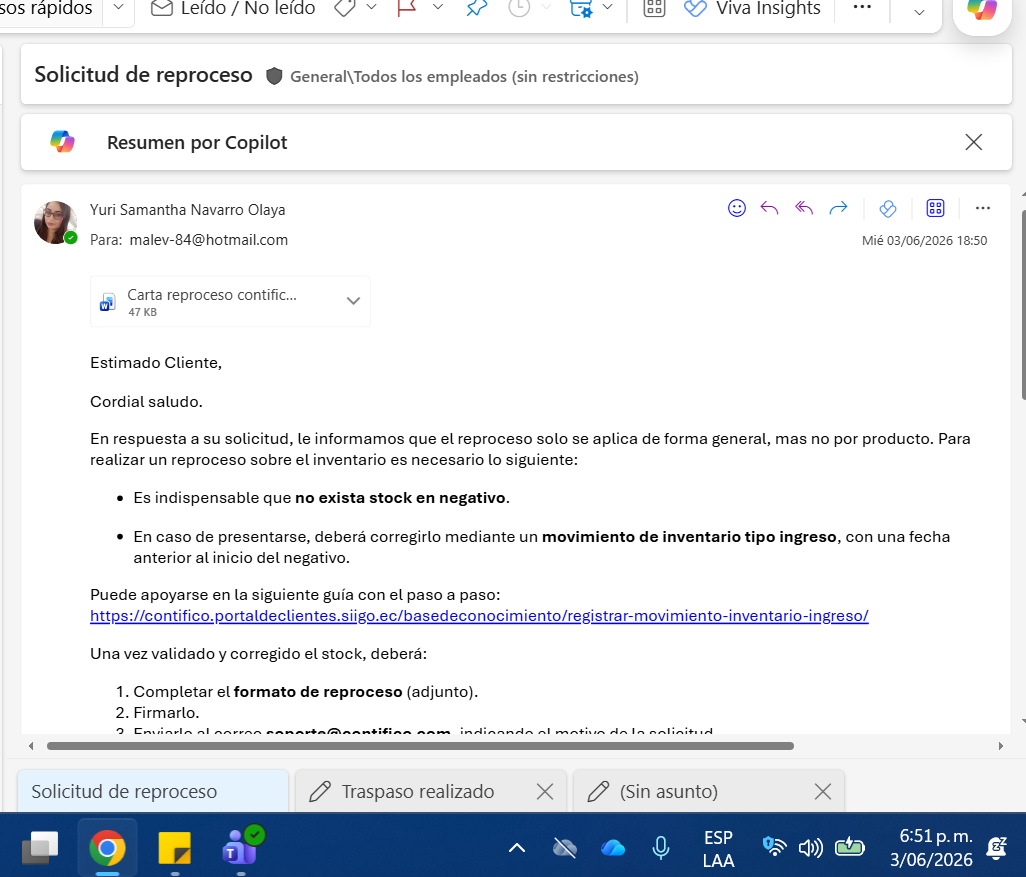The width and height of the screenshot is (1026, 877).
Task: Click recipient malev-84@hotmail.com
Action: point(209,240)
